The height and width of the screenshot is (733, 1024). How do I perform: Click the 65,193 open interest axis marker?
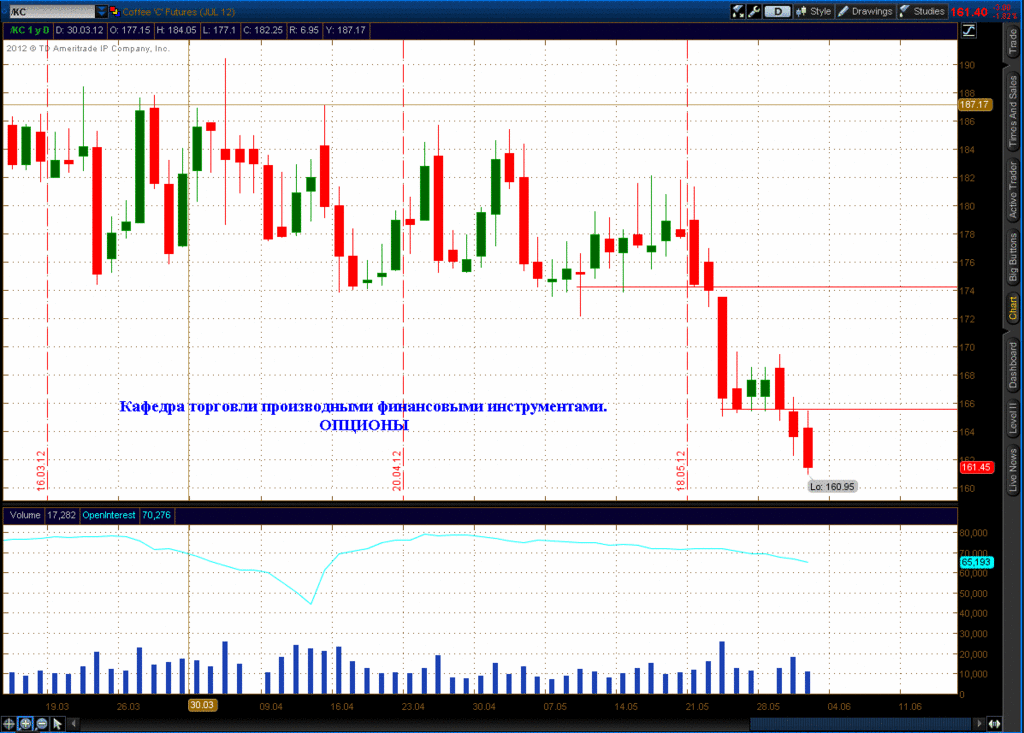click(x=976, y=562)
